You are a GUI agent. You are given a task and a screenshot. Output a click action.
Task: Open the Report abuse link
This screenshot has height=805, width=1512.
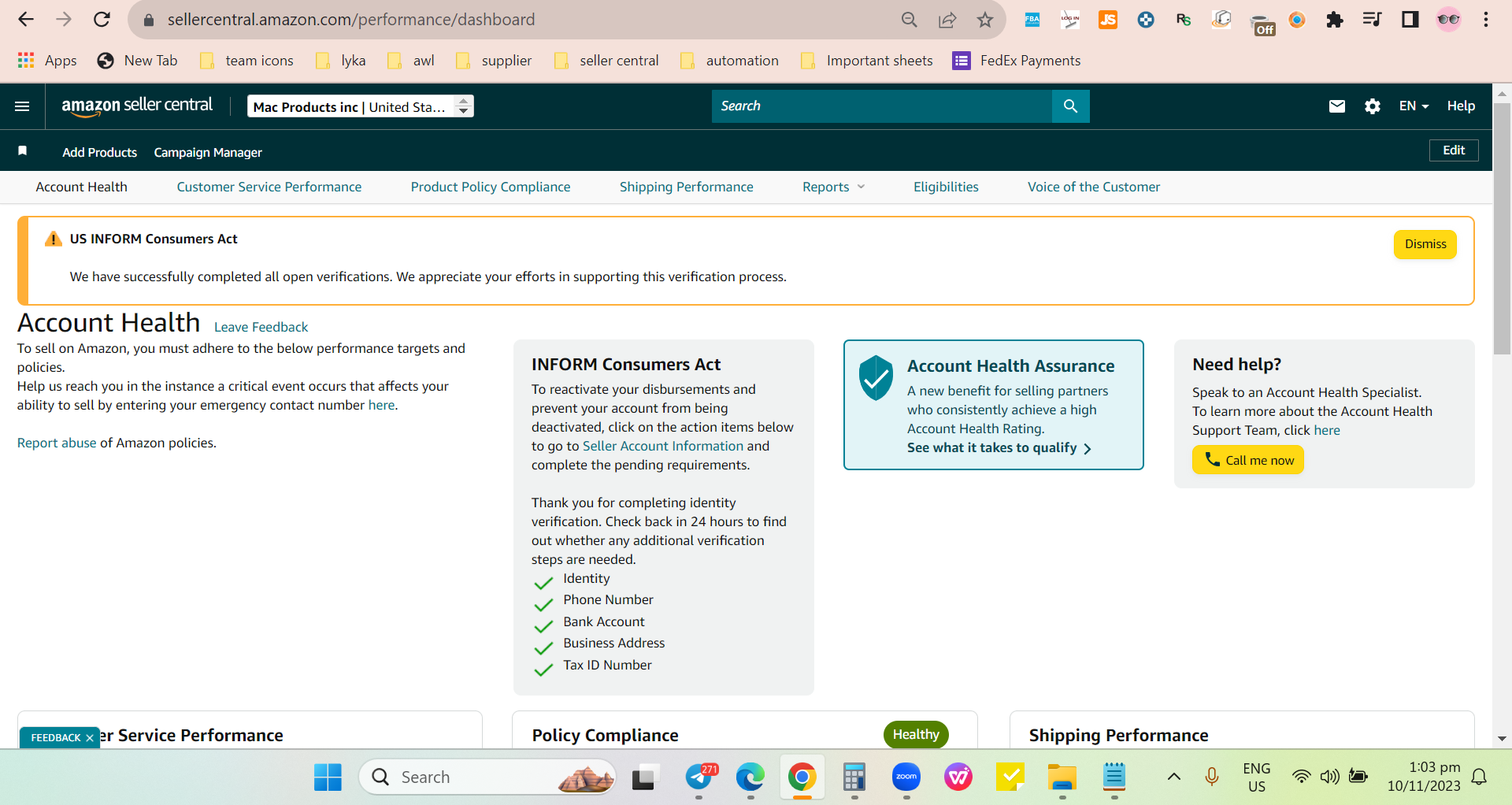coord(57,443)
